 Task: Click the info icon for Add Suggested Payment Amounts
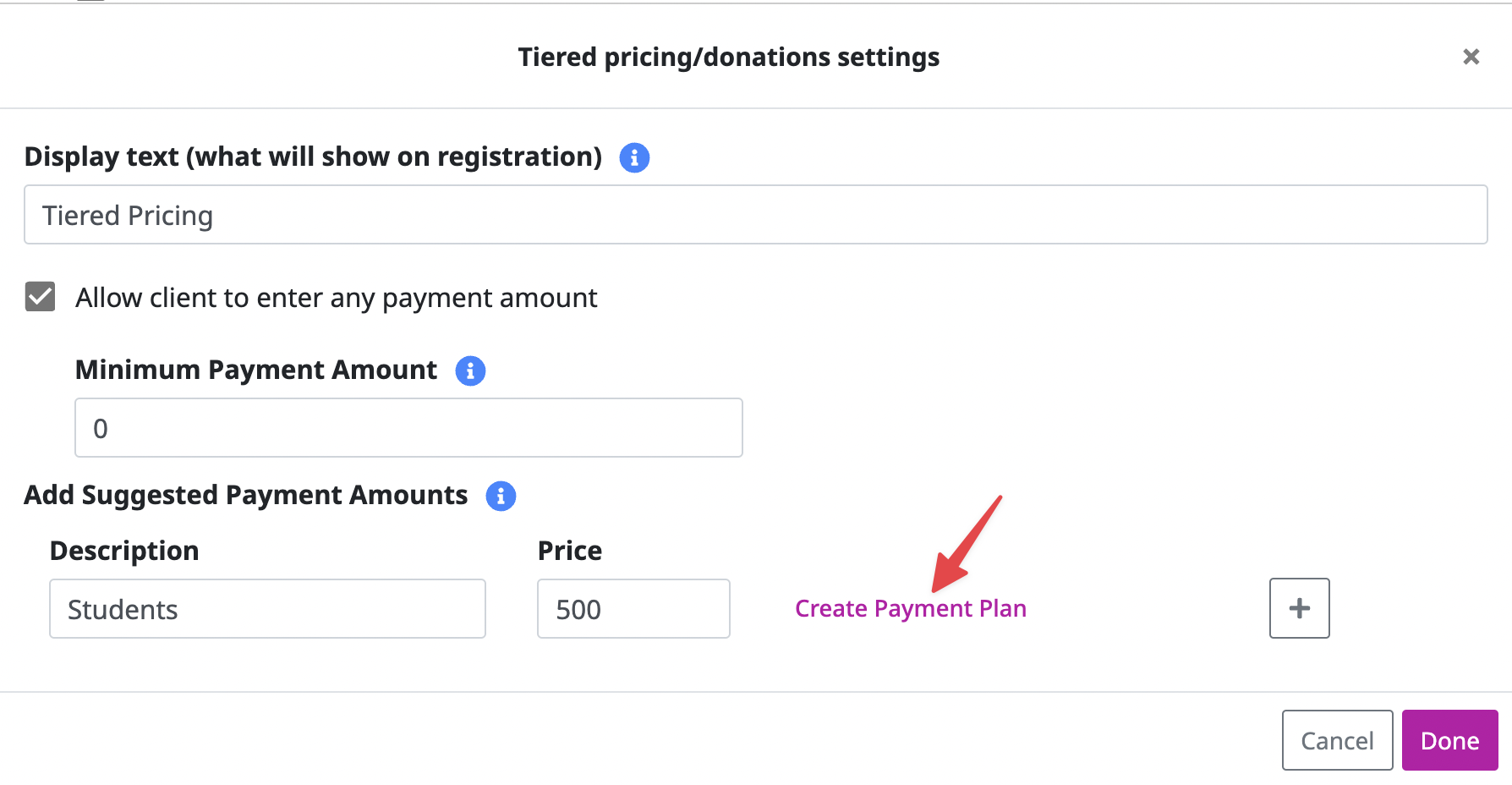(x=501, y=497)
